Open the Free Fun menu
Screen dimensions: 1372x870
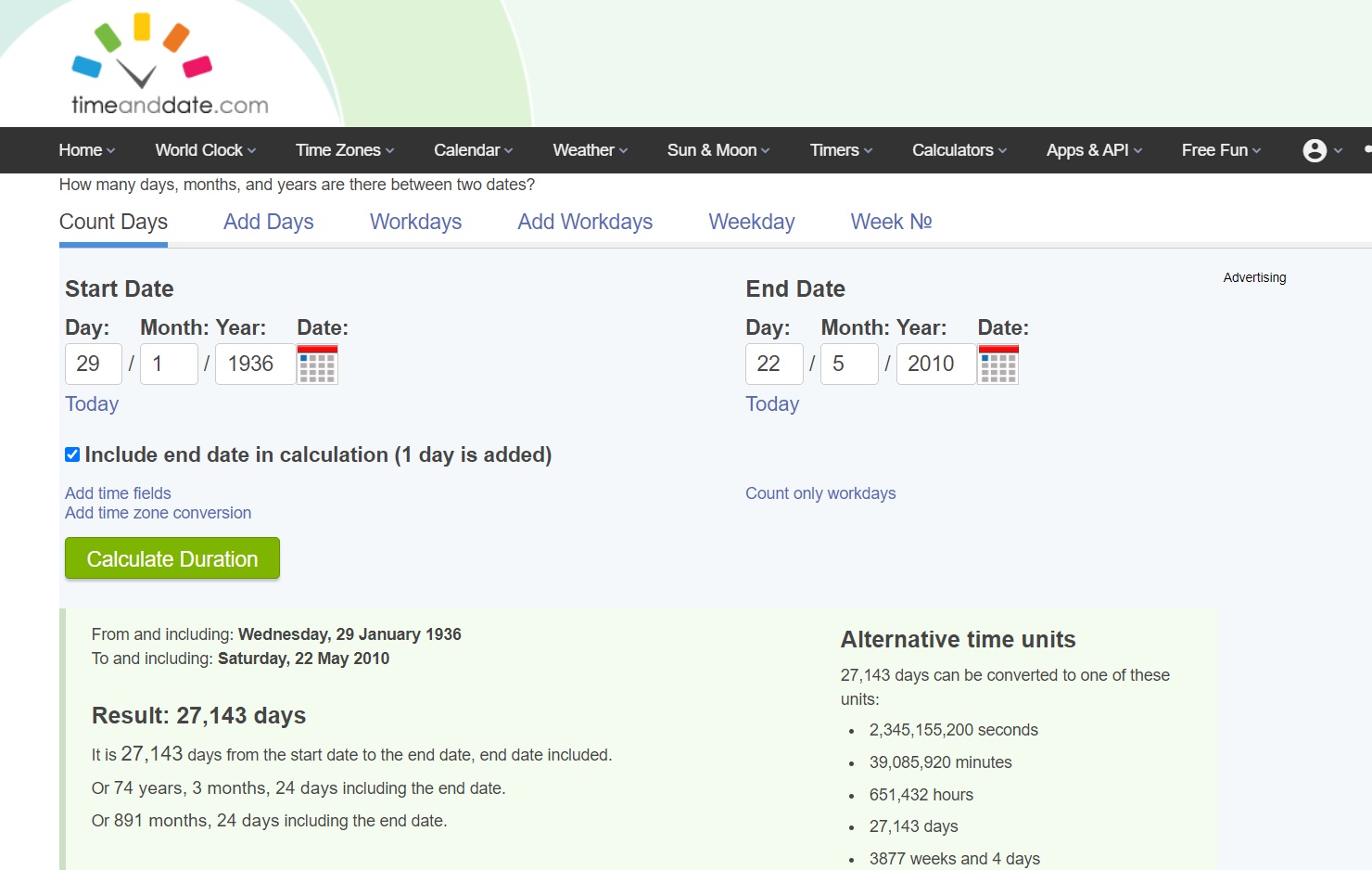click(x=1221, y=150)
